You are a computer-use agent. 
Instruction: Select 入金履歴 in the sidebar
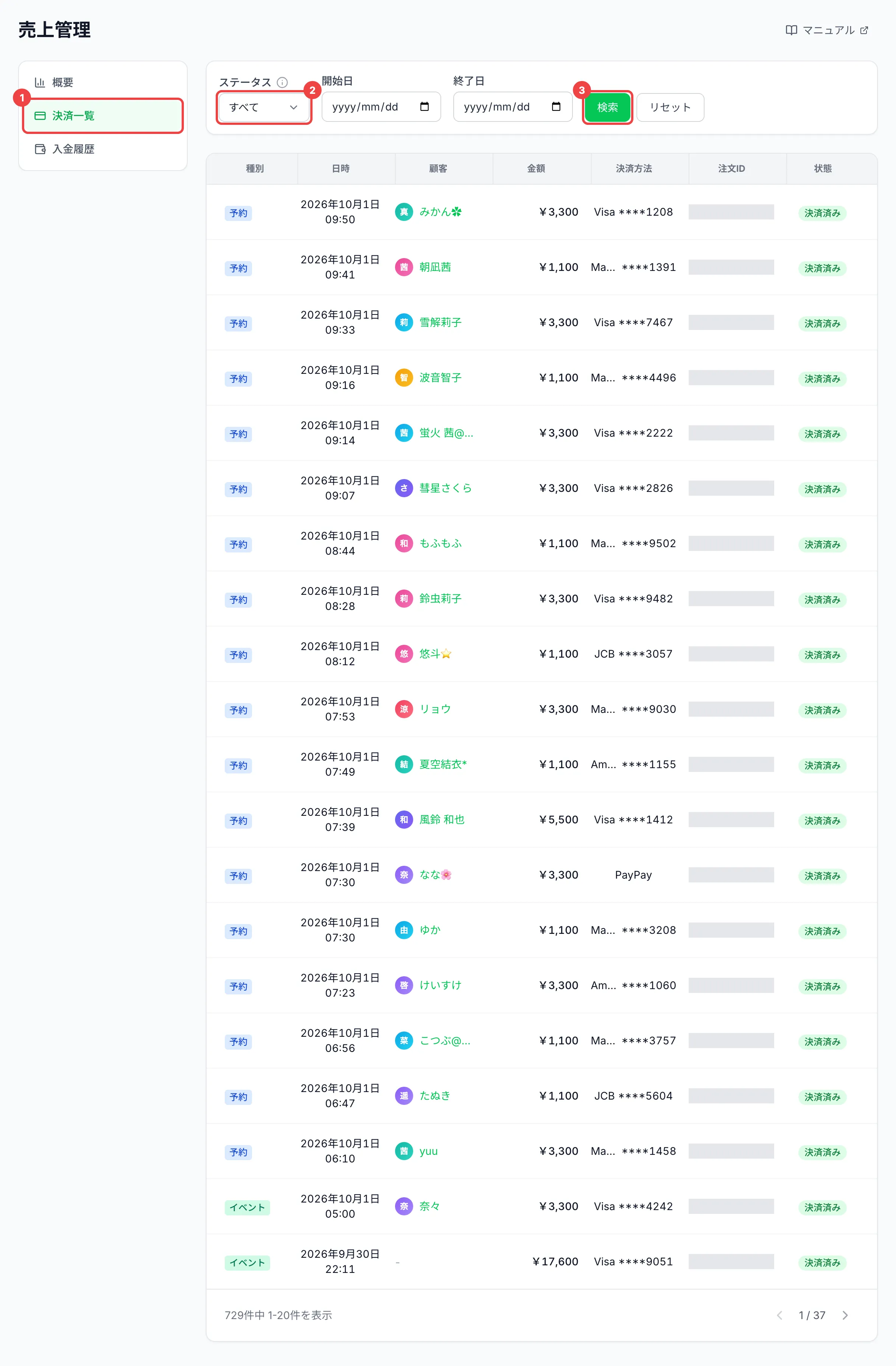pyautogui.click(x=103, y=149)
